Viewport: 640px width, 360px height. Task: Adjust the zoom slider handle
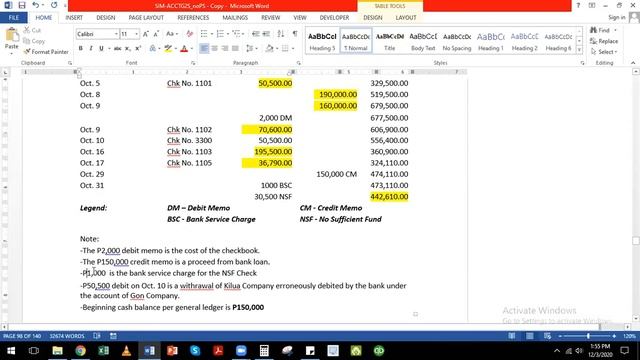coord(588,336)
